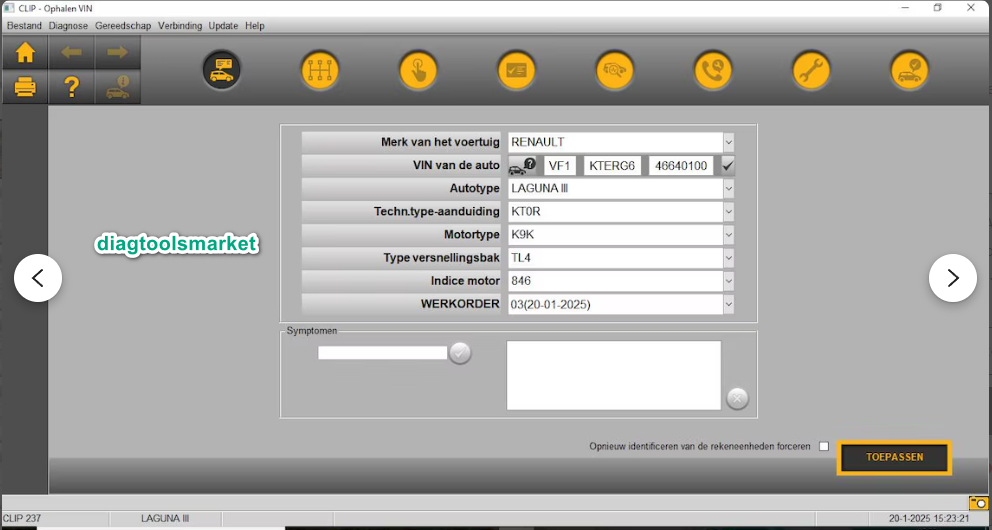Open the car magnifier search round icon
992x530 pixels.
pyautogui.click(x=615, y=70)
